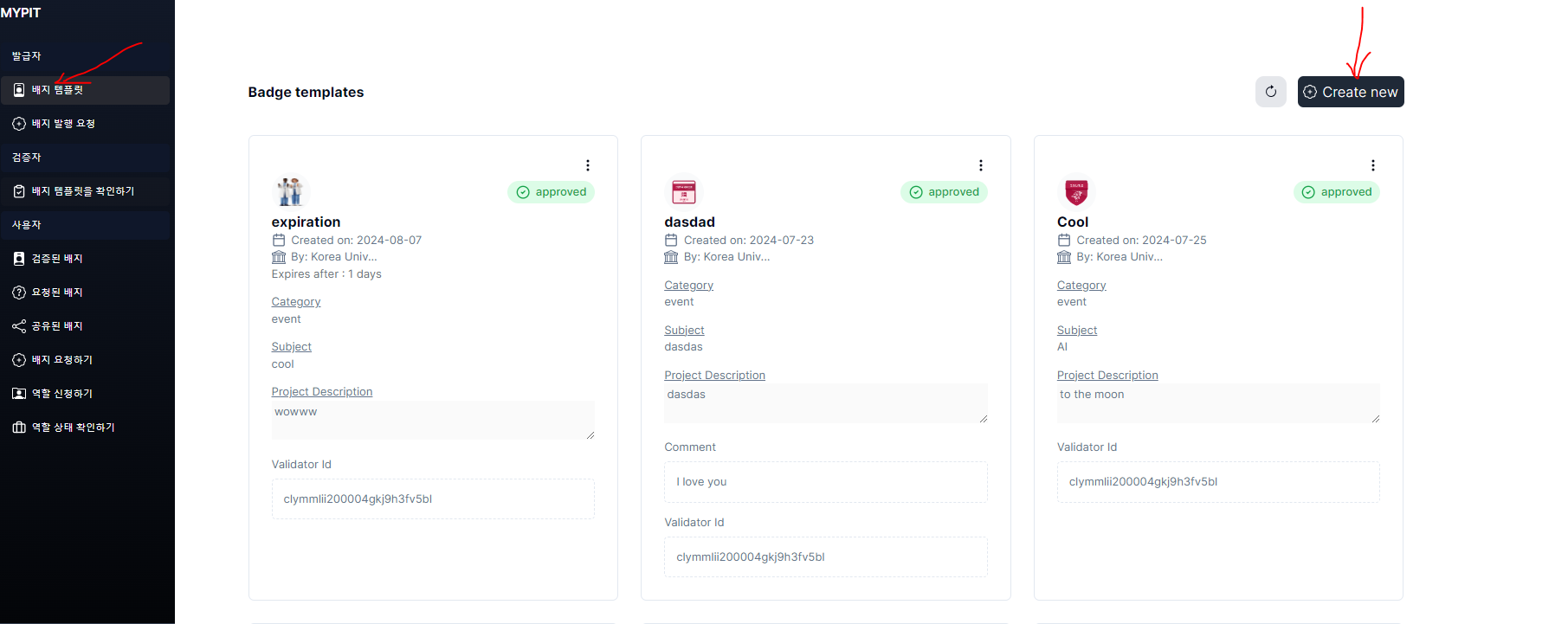Click the 공유된 배지 share icon
Viewport: 1568px width, 624px height.
coord(19,326)
